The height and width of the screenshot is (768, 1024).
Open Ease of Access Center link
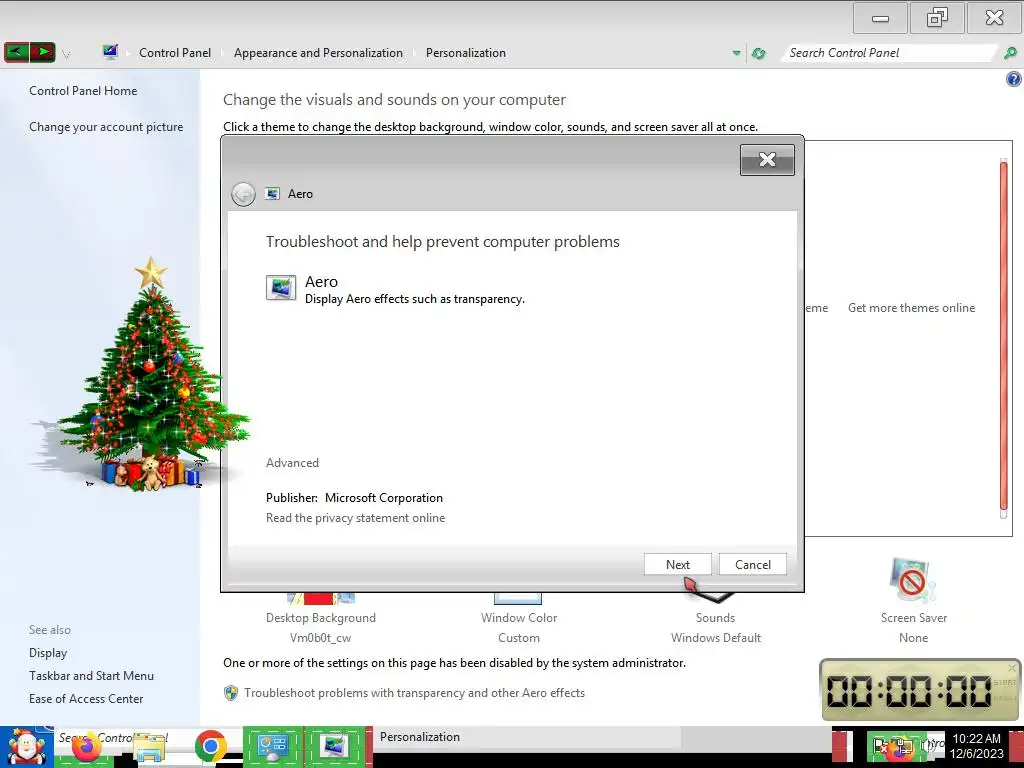coord(86,699)
